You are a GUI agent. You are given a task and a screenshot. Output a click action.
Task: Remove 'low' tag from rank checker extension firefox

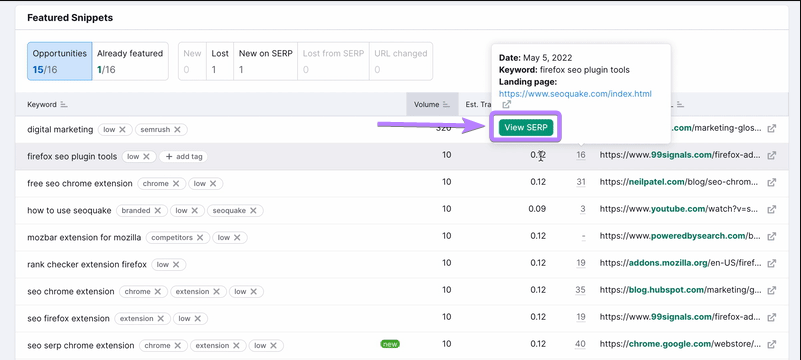point(176,265)
